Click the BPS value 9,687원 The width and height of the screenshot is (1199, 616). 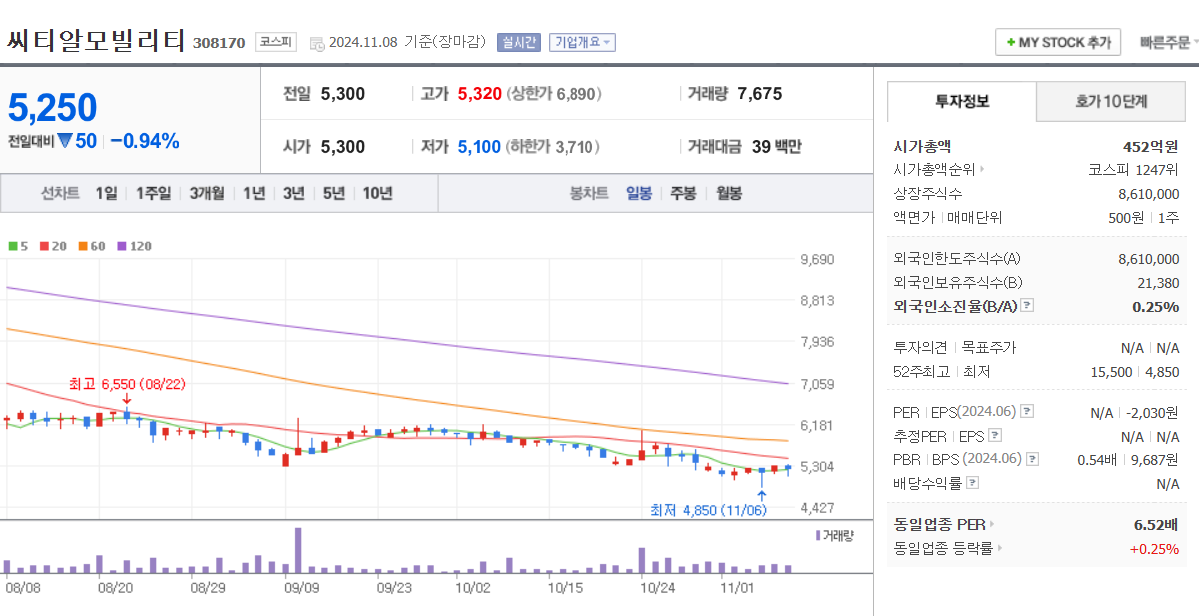1153,459
